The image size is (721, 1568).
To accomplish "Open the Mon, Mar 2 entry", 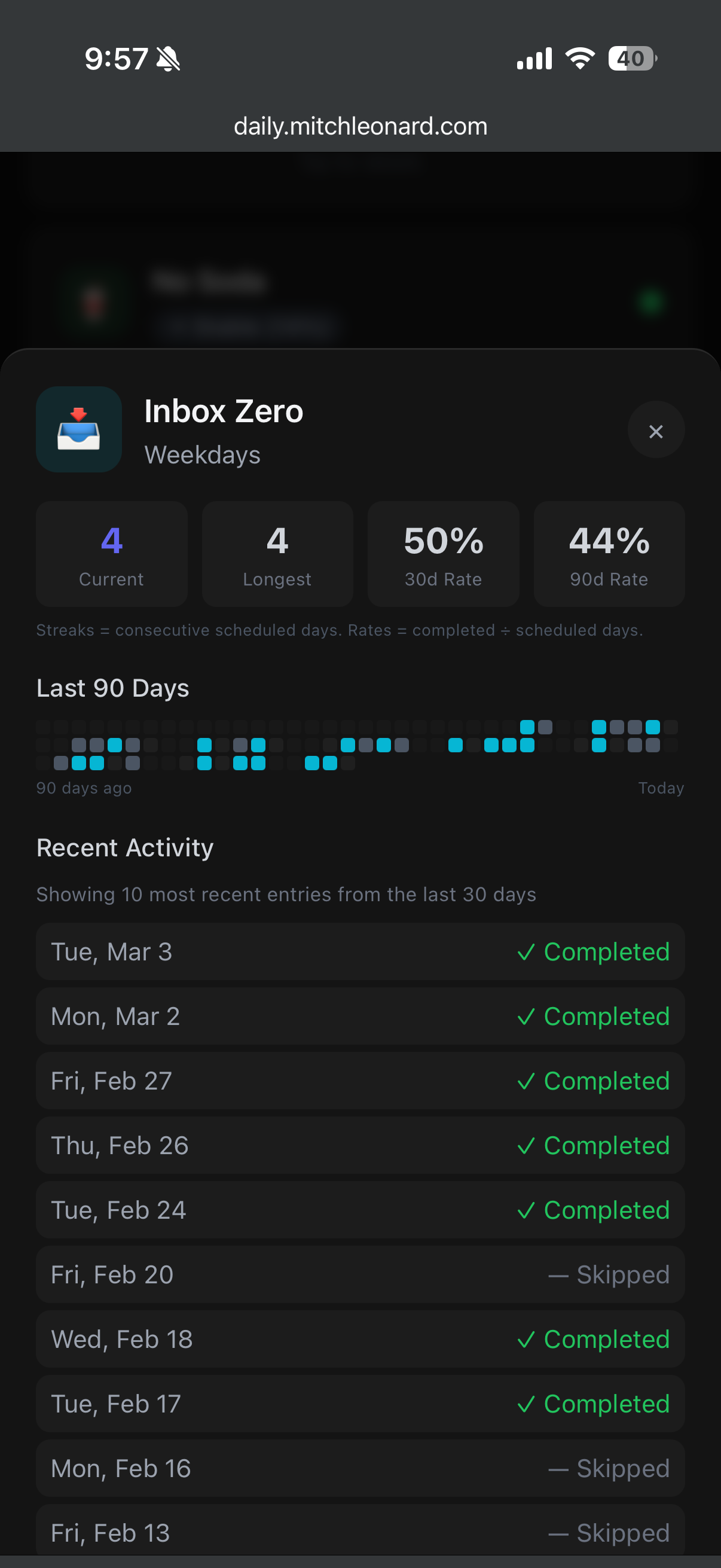I will pos(360,1016).
